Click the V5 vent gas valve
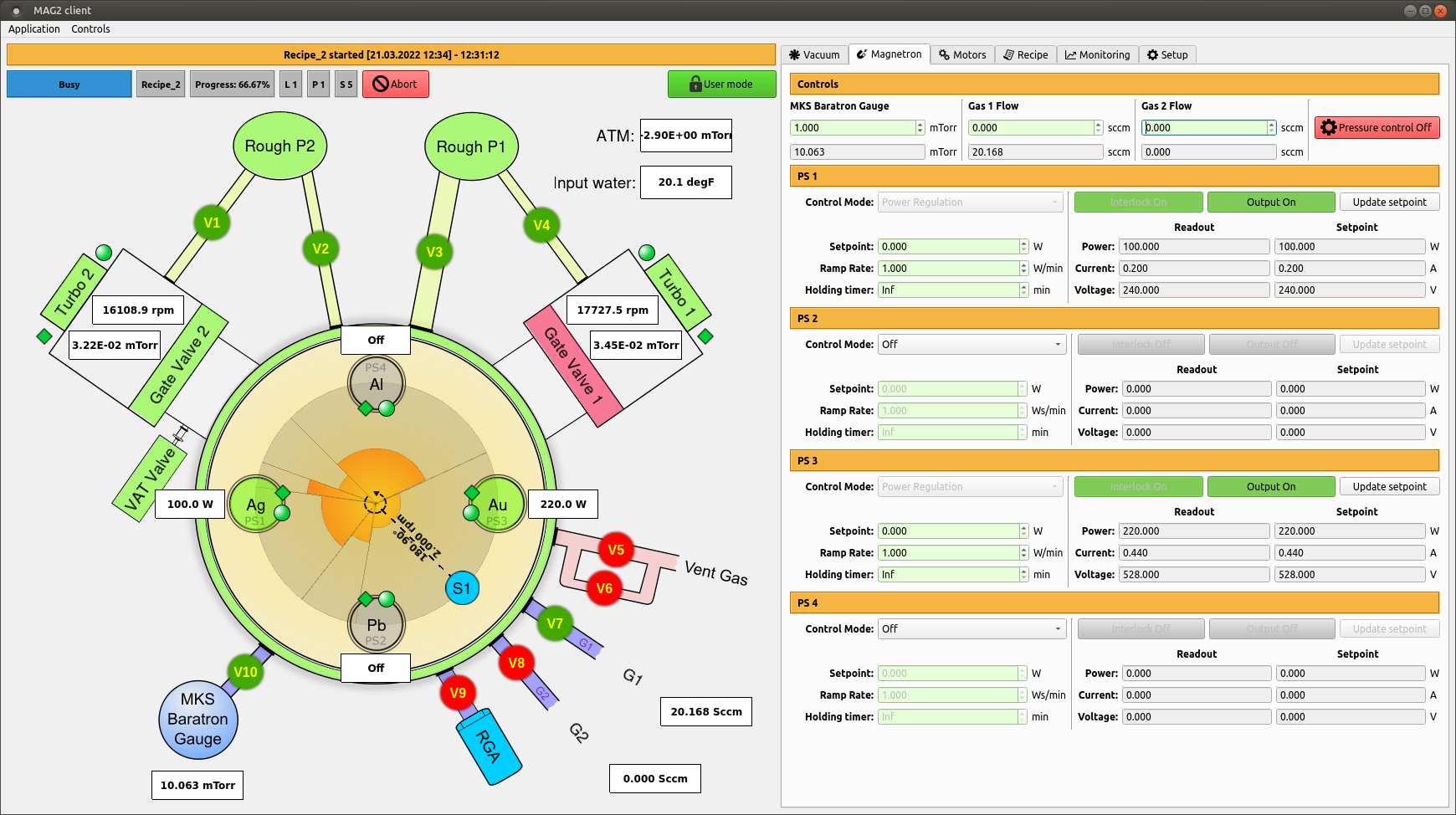 616,550
